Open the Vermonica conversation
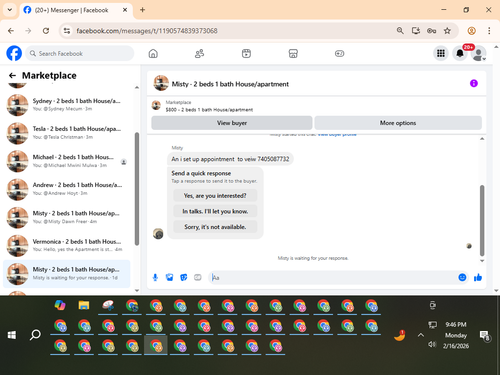500x375 pixels. [x=67, y=245]
